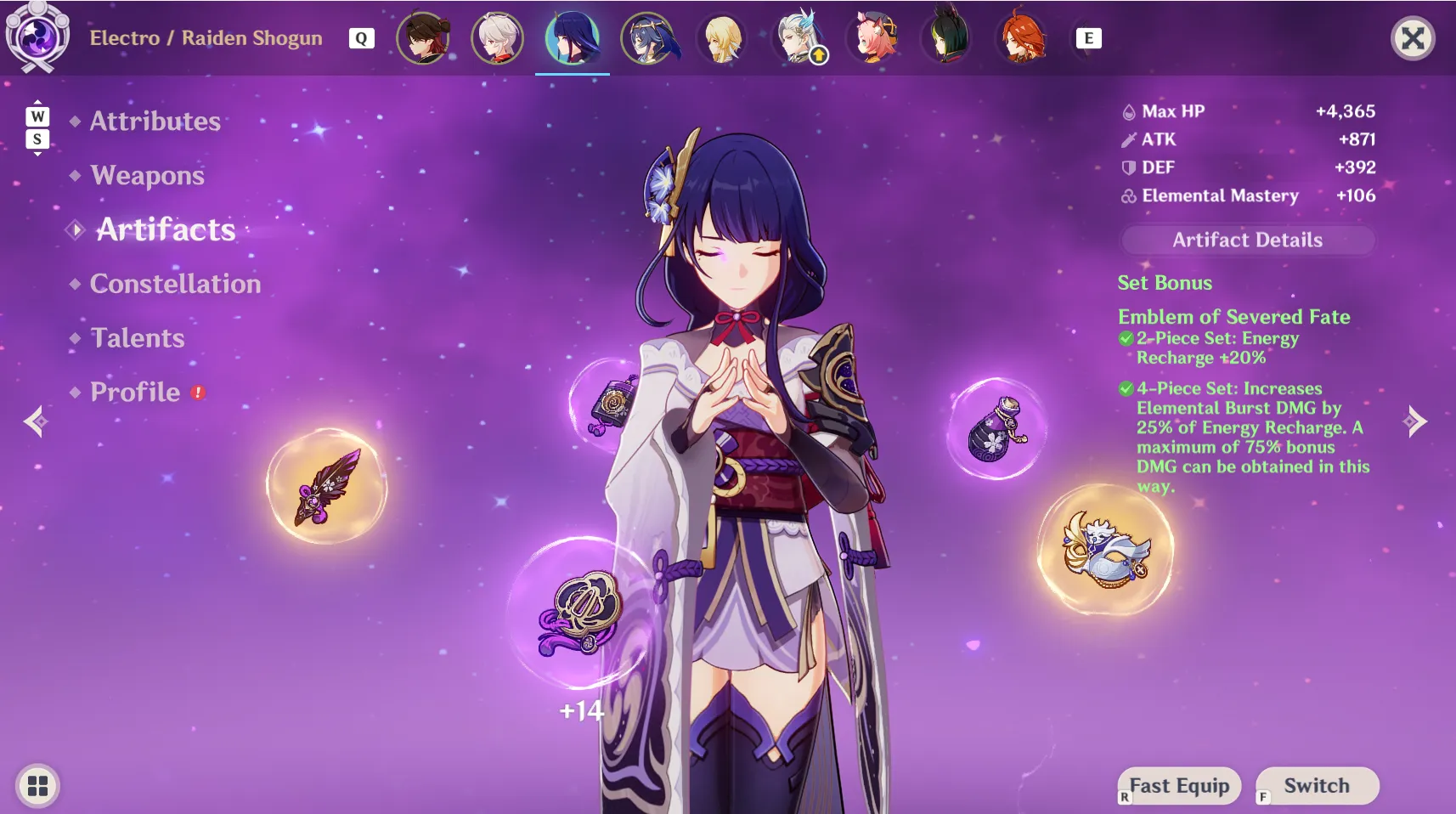Screen dimensions: 1456x814
Task: Click the E key next-character indicator
Action: (x=1088, y=38)
